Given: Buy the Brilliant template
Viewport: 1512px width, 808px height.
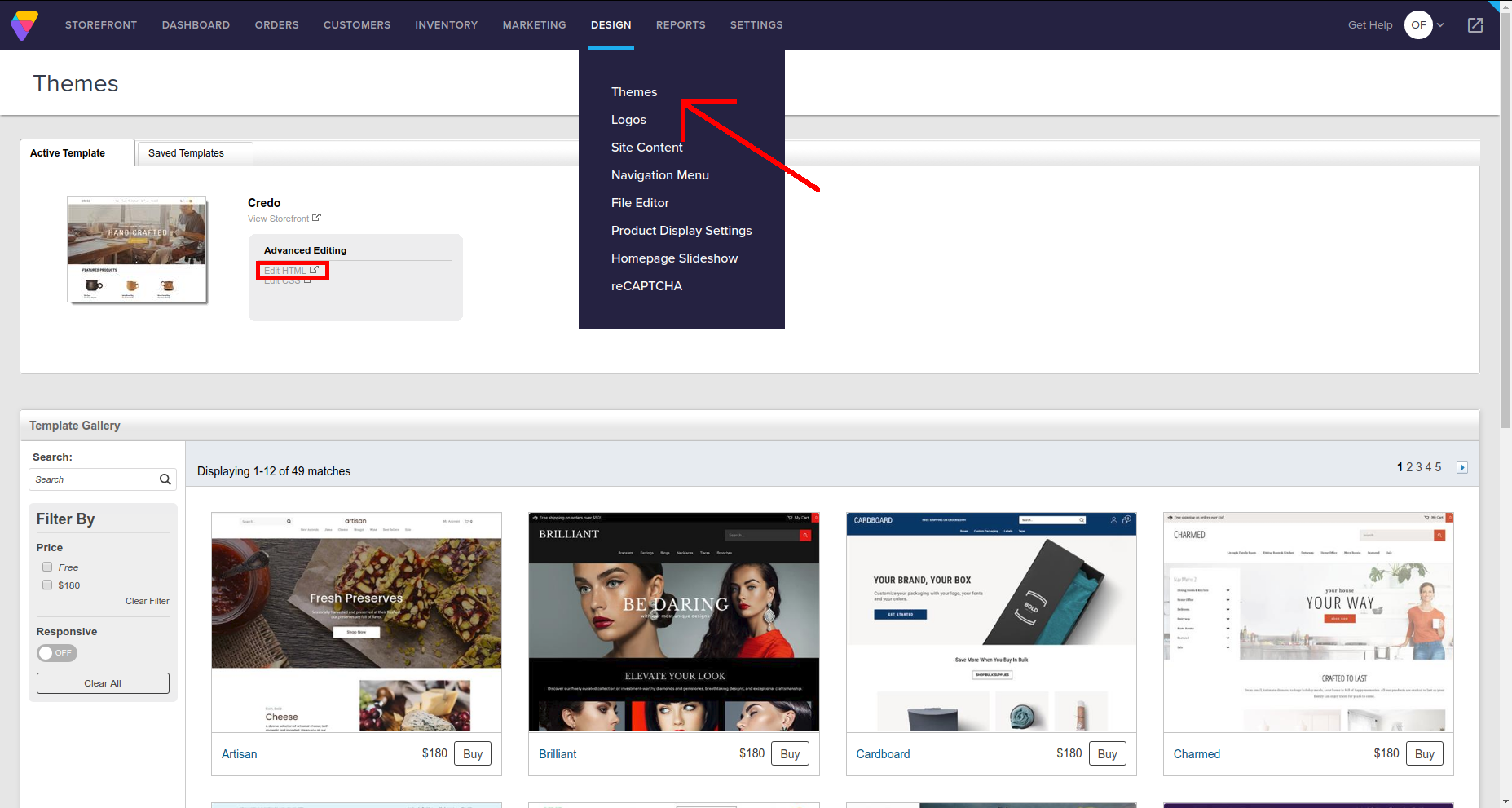Looking at the screenshot, I should tap(790, 753).
